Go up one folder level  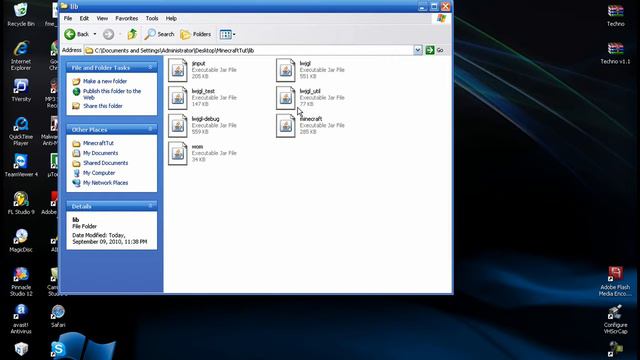(x=132, y=34)
